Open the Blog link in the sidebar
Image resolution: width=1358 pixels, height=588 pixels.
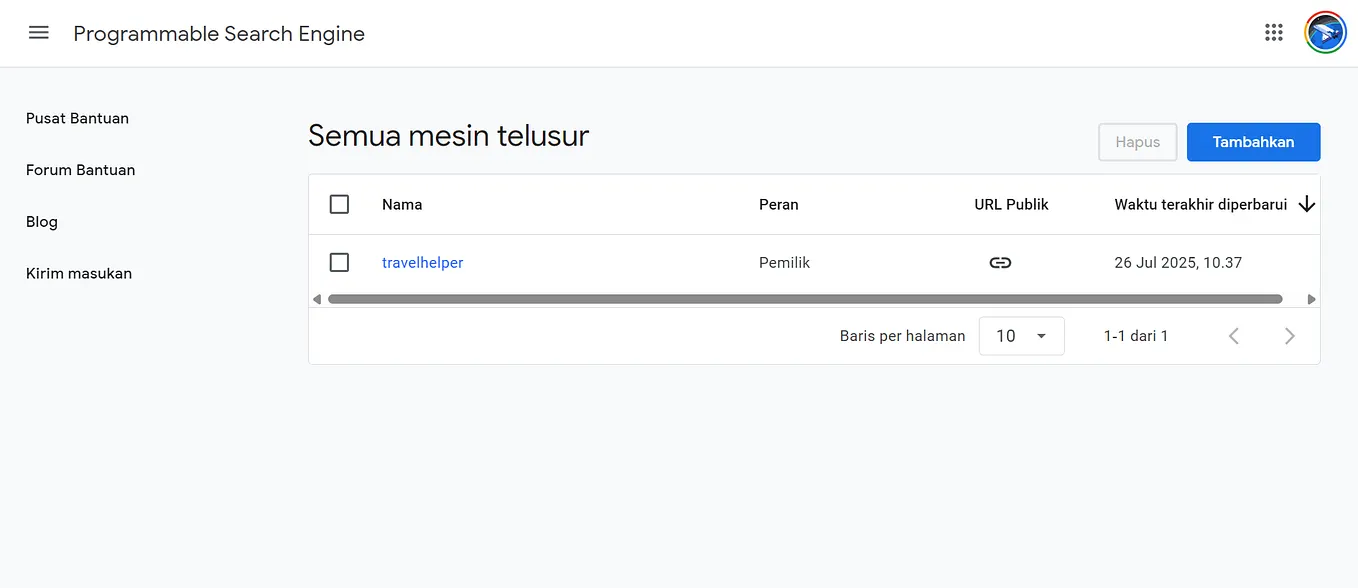coord(41,221)
